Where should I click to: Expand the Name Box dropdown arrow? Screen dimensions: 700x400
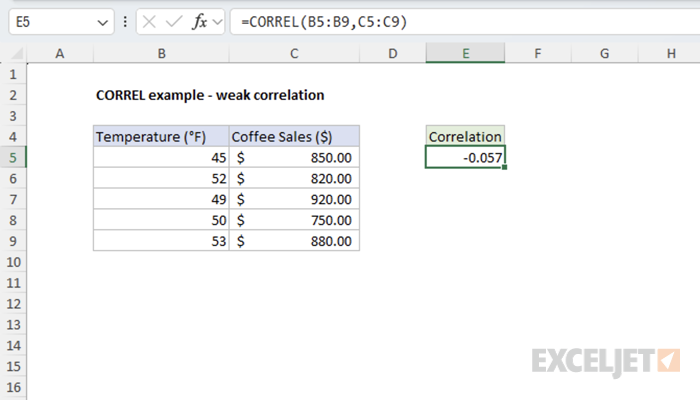pyautogui.click(x=103, y=22)
